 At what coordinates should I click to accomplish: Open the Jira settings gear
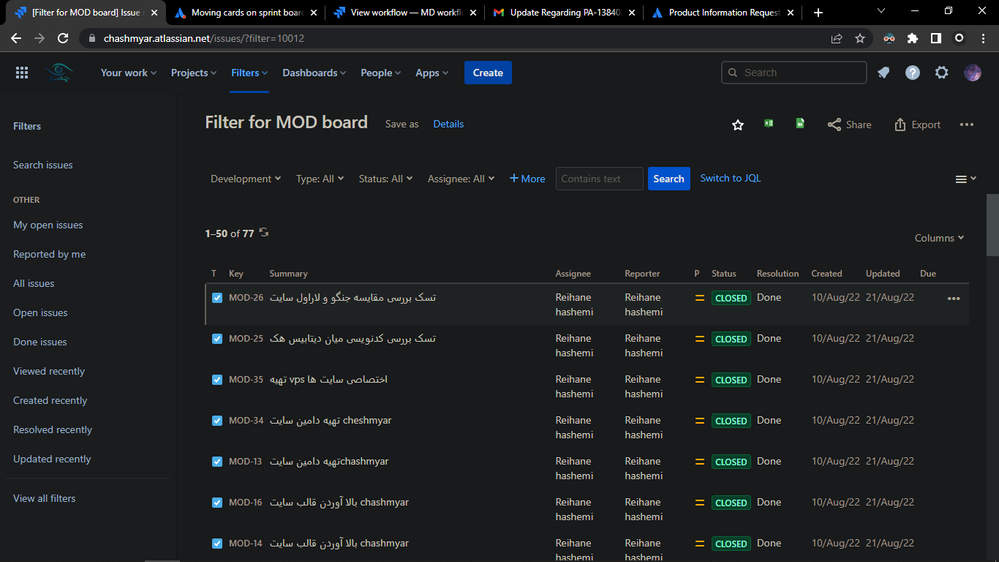coord(942,73)
